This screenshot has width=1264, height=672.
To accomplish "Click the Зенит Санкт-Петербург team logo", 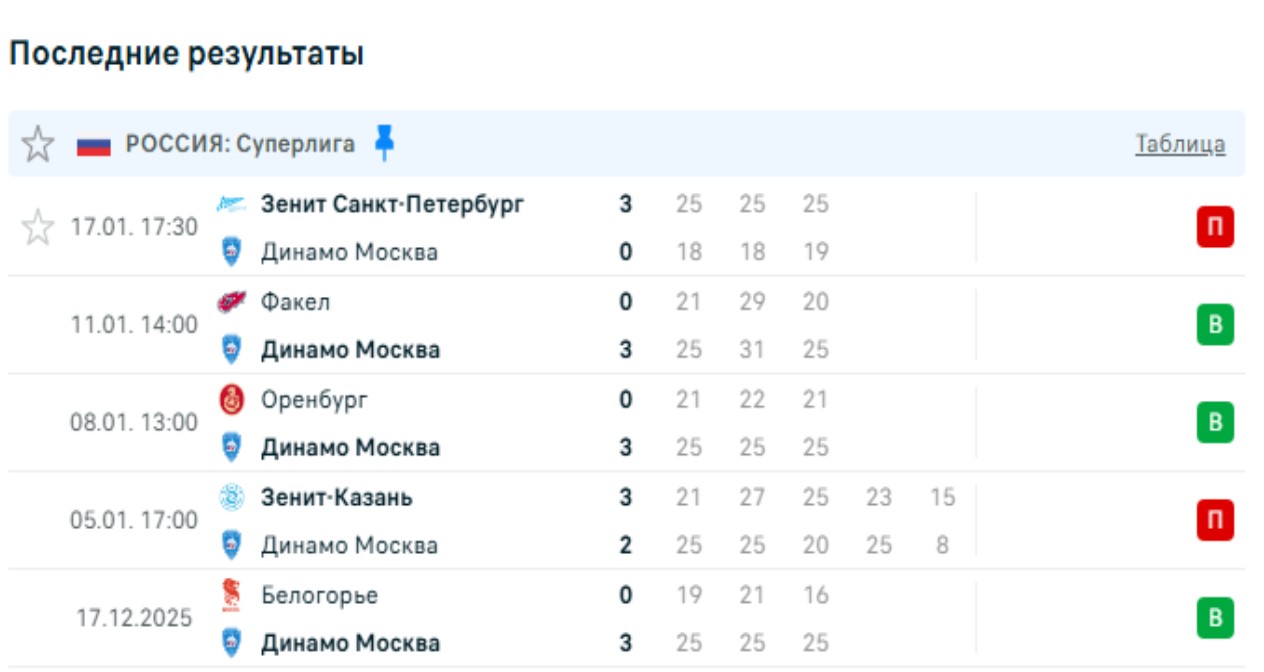I will [231, 204].
